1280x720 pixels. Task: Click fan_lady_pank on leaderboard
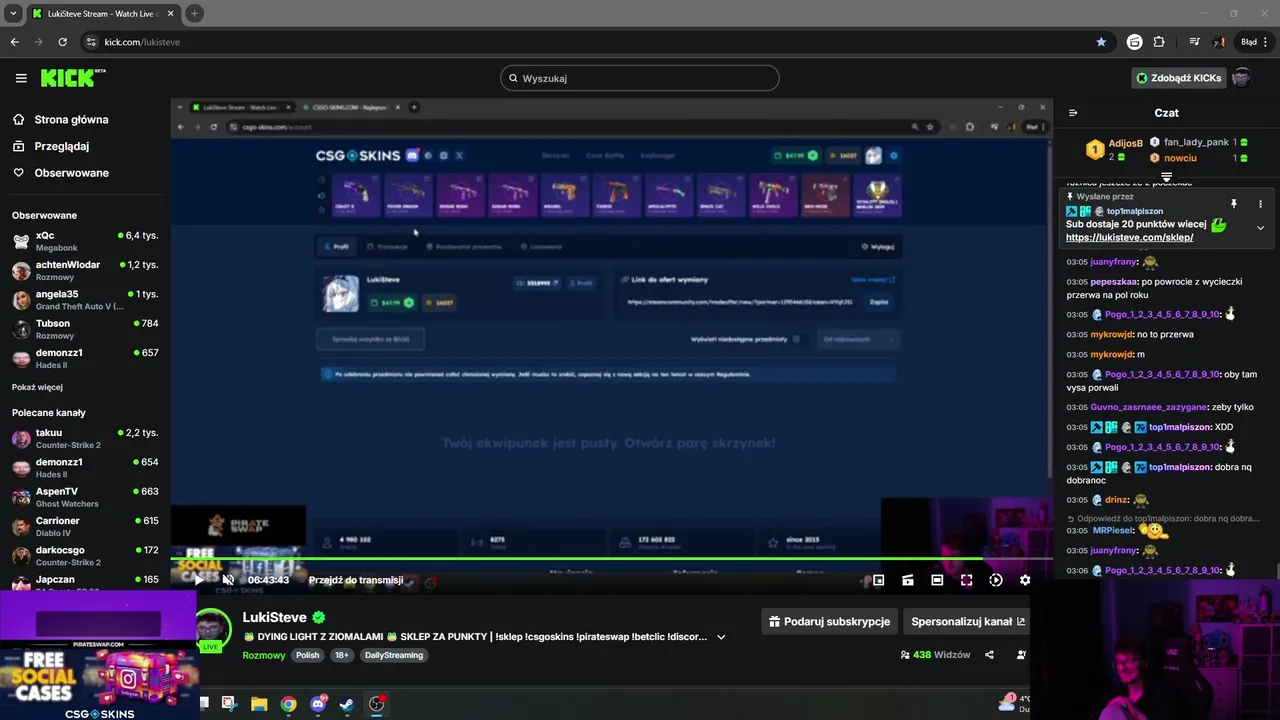[x=1196, y=142]
